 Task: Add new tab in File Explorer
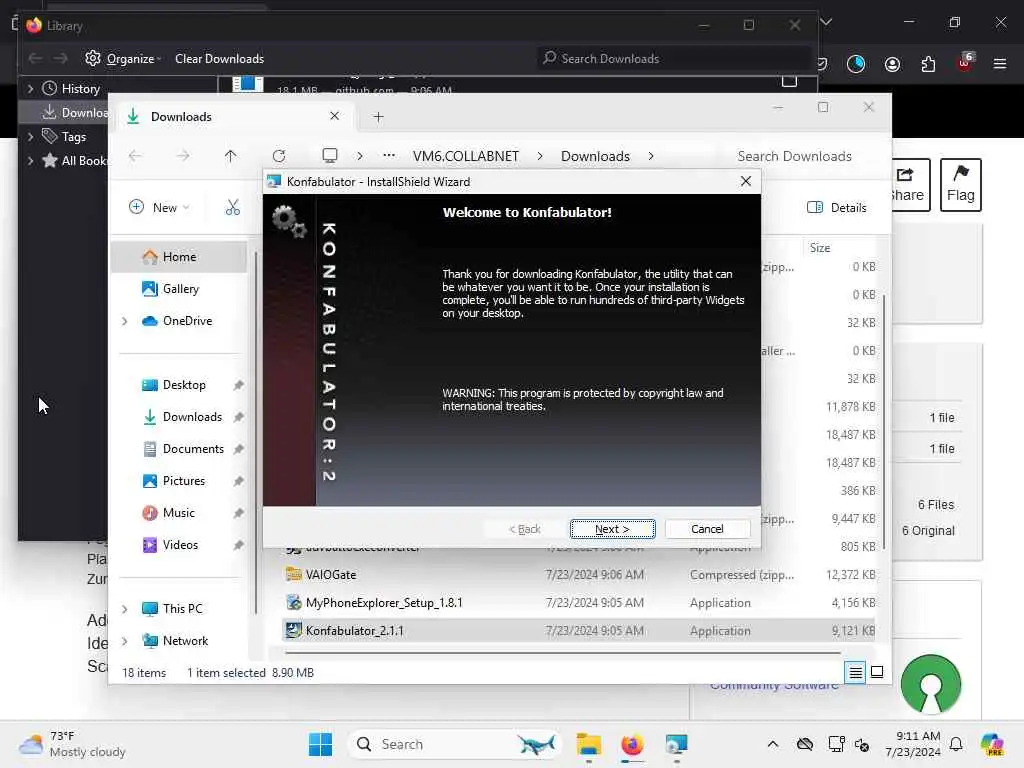pyautogui.click(x=378, y=117)
